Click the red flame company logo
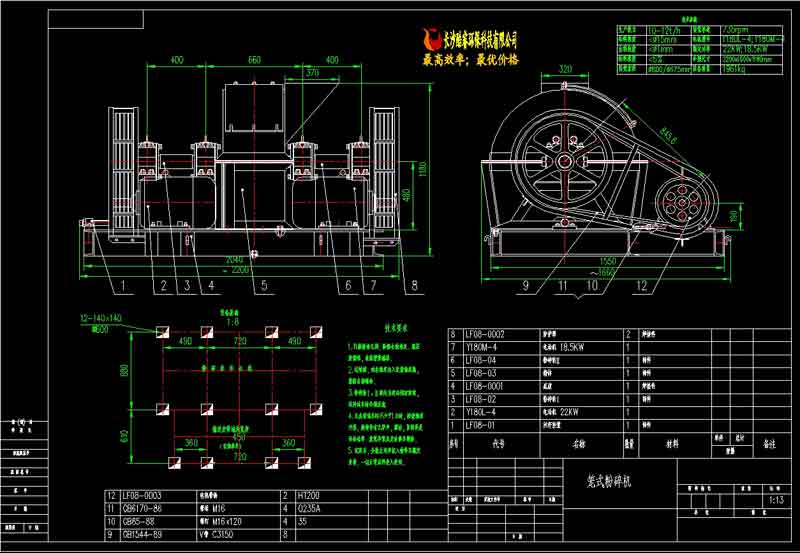The height and width of the screenshot is (553, 800). (x=434, y=40)
